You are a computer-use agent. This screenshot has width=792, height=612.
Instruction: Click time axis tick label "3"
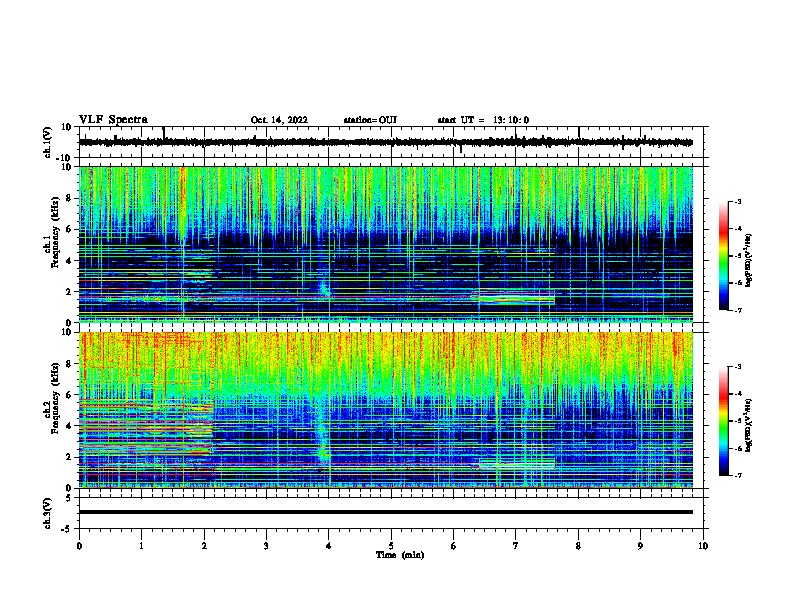click(266, 546)
